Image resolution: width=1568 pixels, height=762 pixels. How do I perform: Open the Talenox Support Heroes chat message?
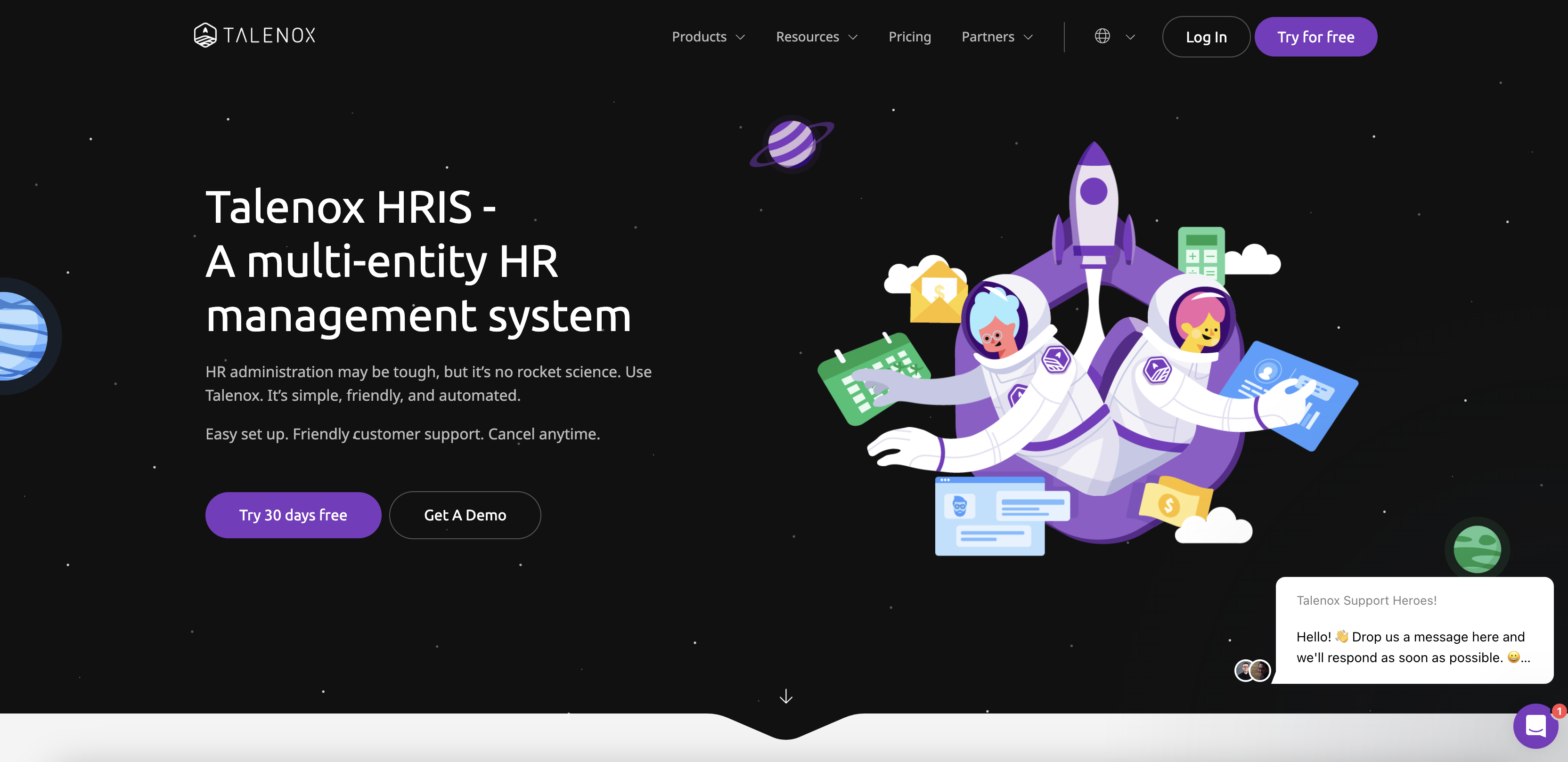click(1414, 630)
